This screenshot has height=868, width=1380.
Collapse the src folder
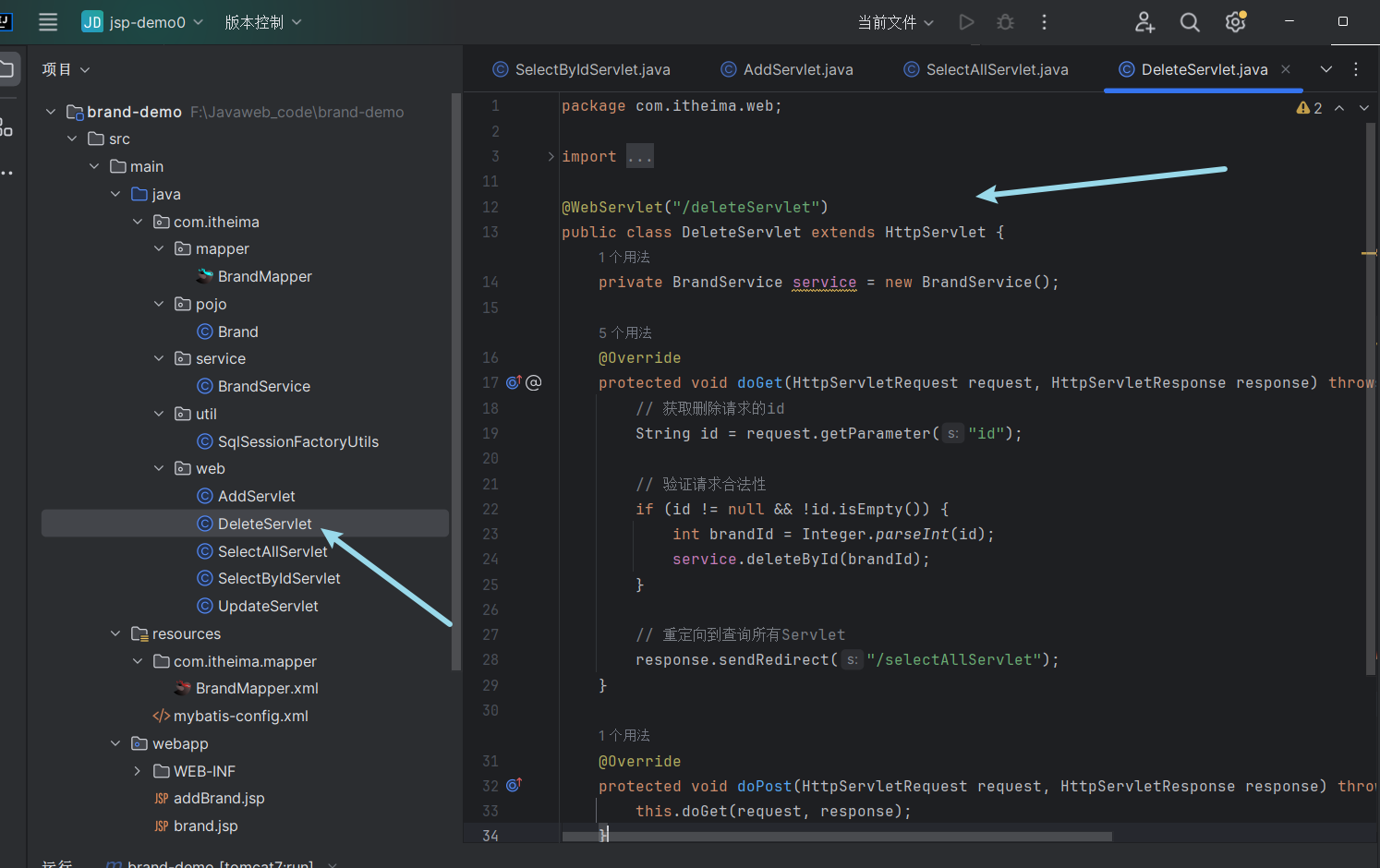coord(72,139)
